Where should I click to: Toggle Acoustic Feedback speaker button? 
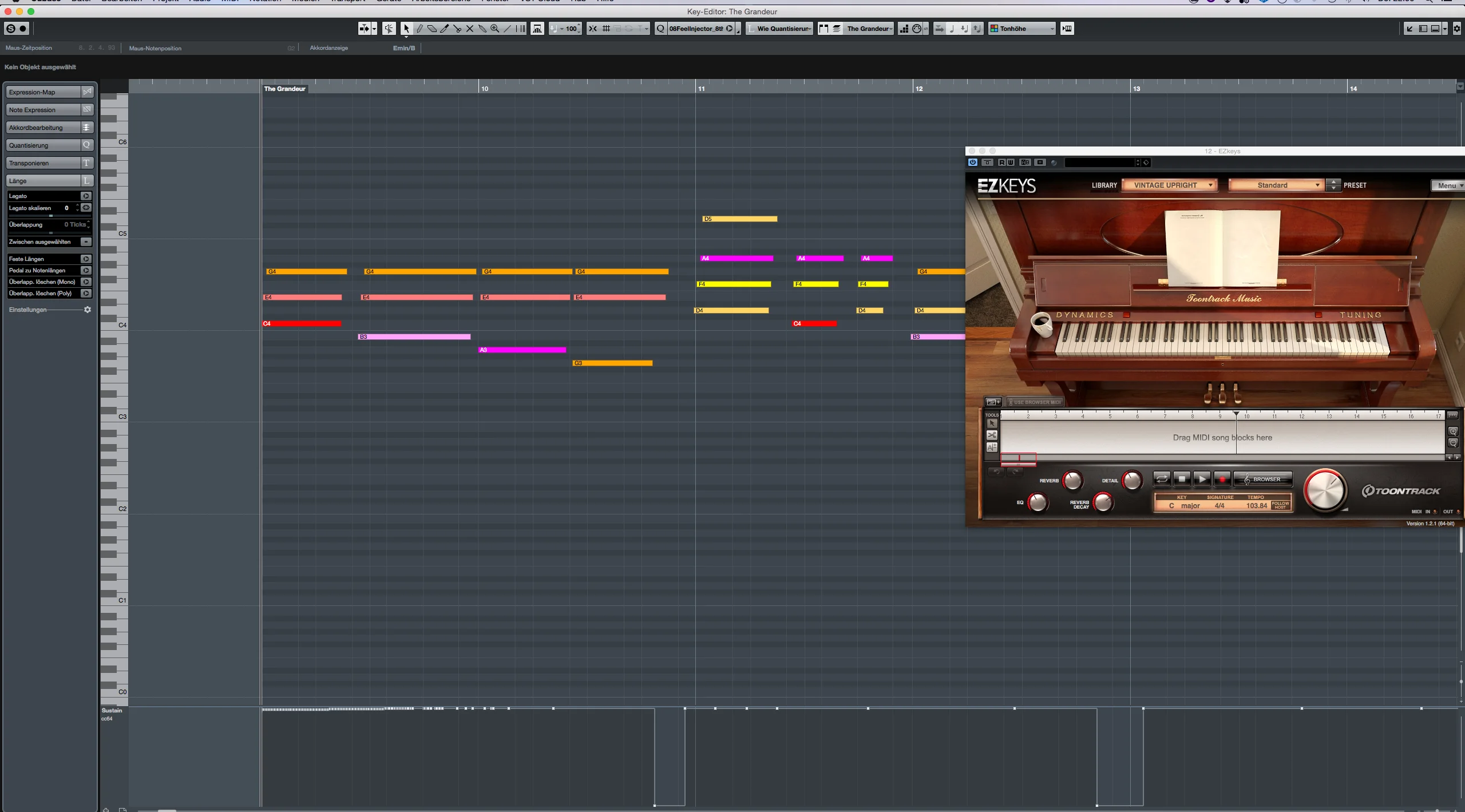[389, 29]
